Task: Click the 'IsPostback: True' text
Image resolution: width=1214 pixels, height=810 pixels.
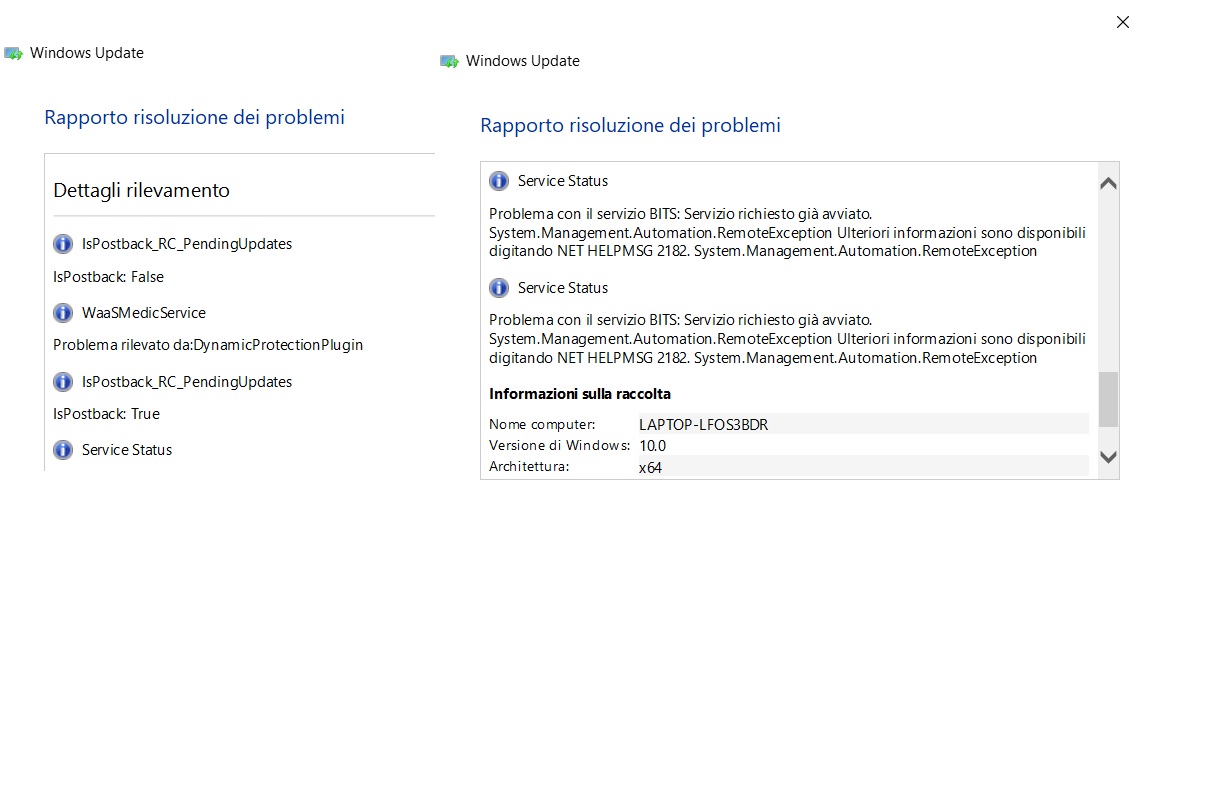Action: (106, 414)
